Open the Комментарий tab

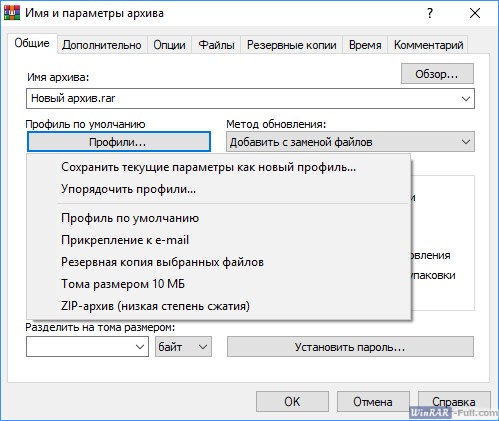tap(428, 45)
